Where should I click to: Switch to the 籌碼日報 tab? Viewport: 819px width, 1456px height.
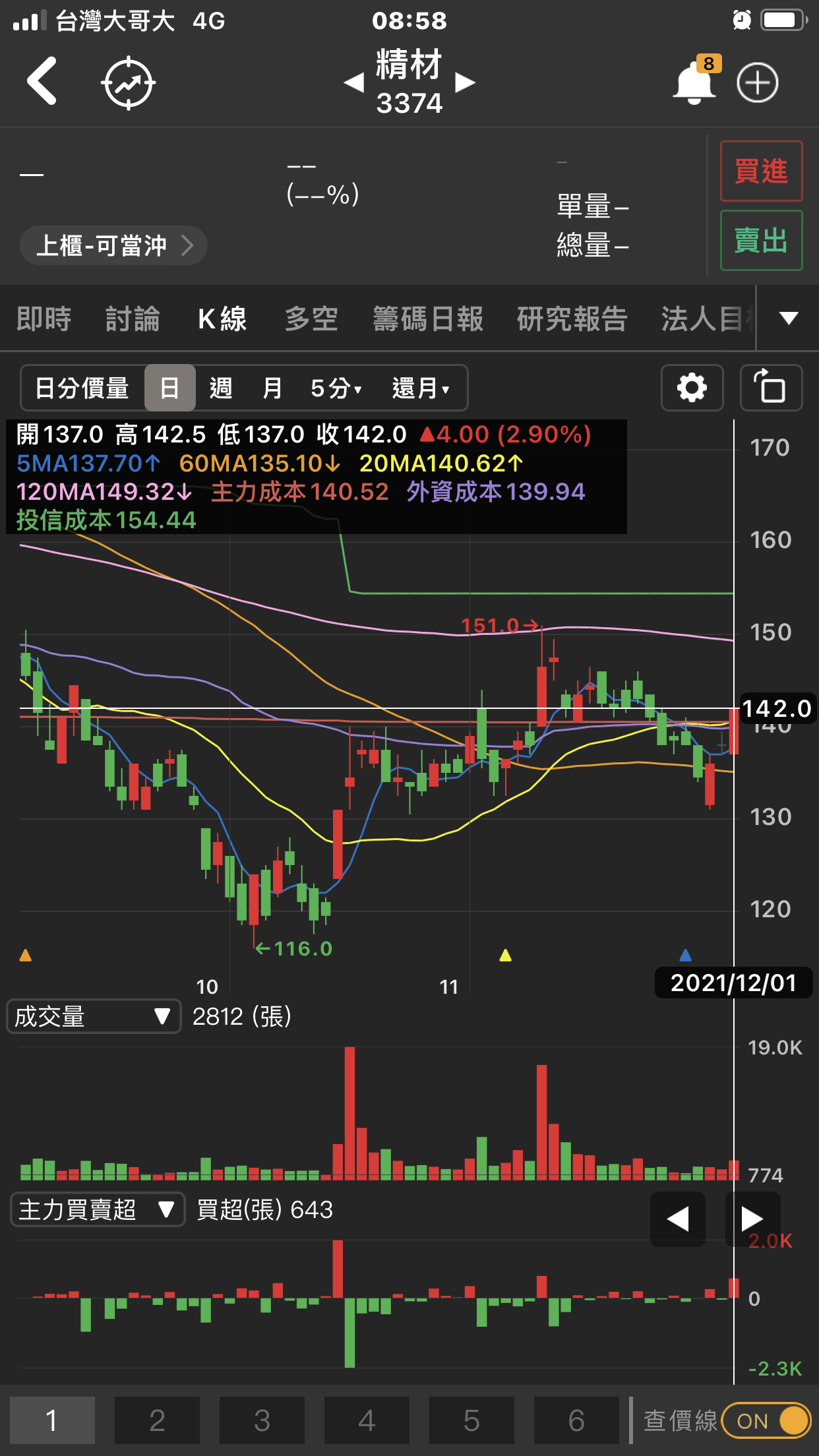coord(427,318)
